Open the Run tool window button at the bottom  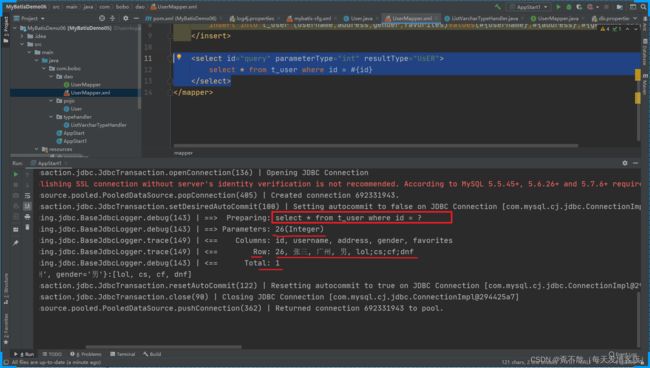[24, 354]
